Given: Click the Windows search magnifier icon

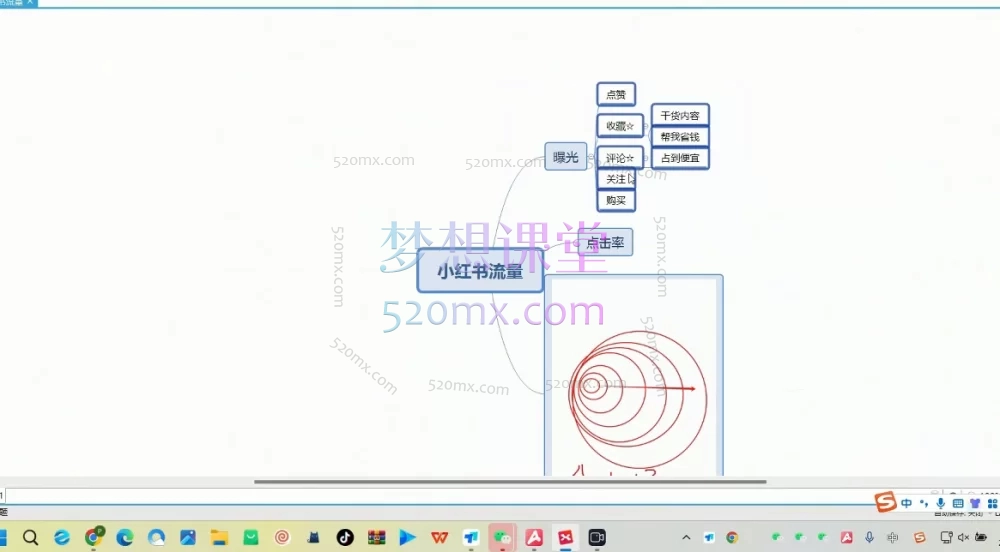Looking at the screenshot, I should click(x=30, y=538).
